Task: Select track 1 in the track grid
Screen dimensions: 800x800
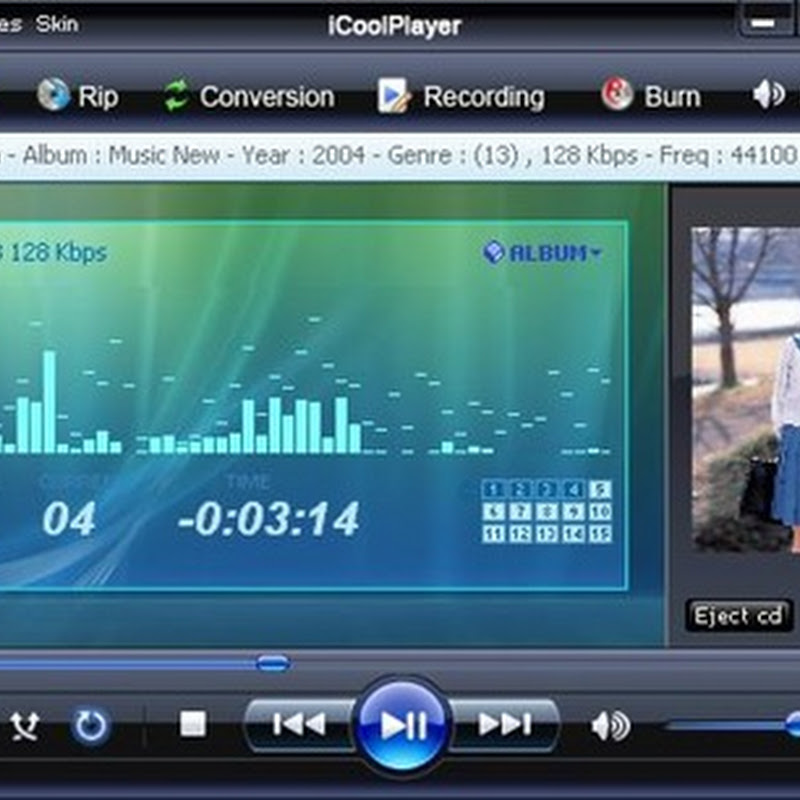Action: point(493,490)
